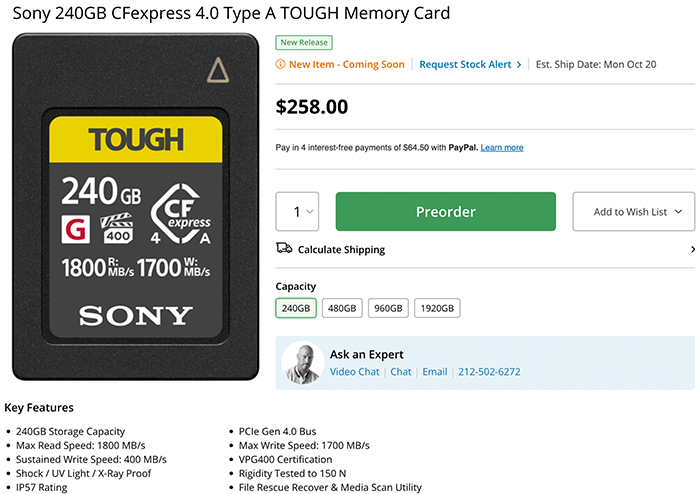Open Request Stock Alert link
700x494 pixels.
pyautogui.click(x=465, y=65)
